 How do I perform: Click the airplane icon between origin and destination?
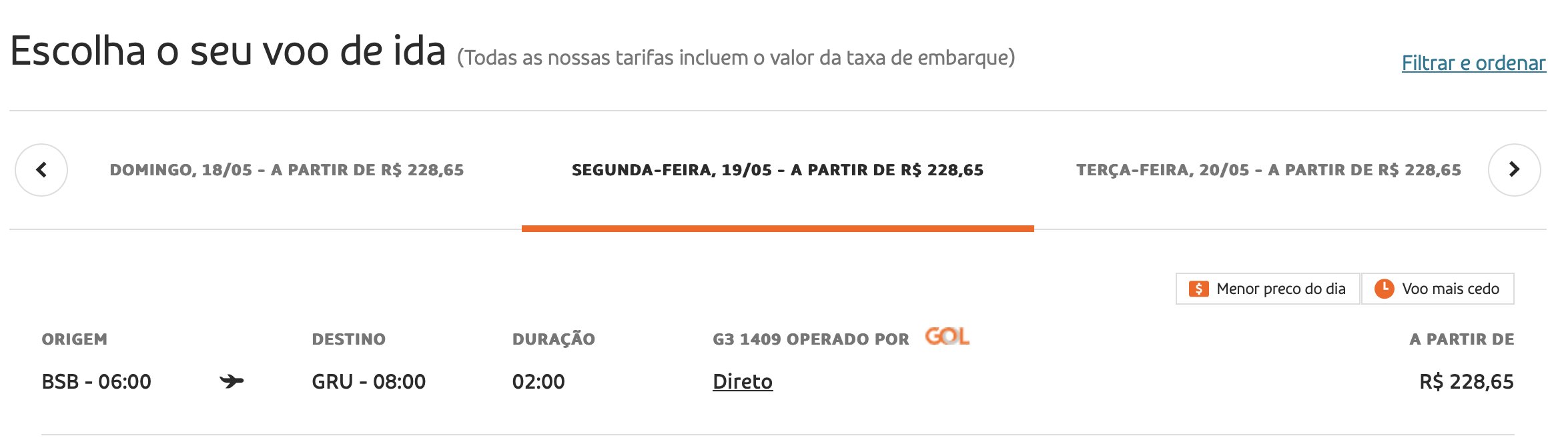232,381
